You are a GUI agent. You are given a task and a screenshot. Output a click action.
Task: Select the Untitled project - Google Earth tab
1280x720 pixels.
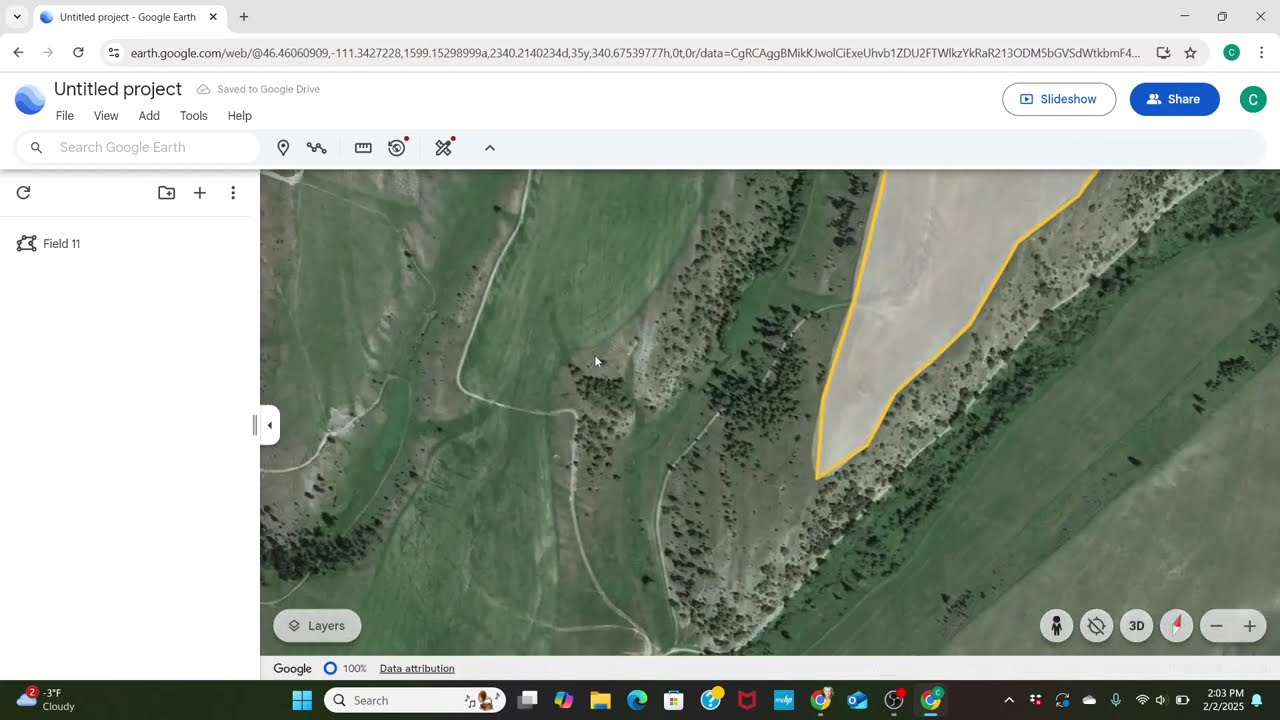(x=129, y=17)
